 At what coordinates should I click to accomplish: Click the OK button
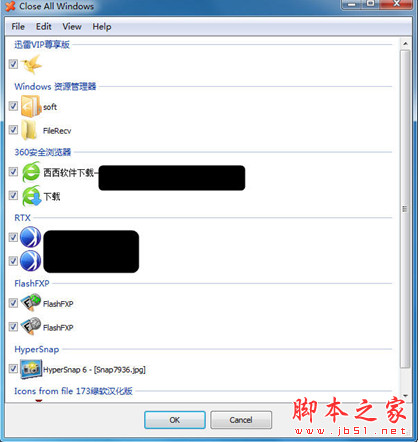tap(175, 420)
